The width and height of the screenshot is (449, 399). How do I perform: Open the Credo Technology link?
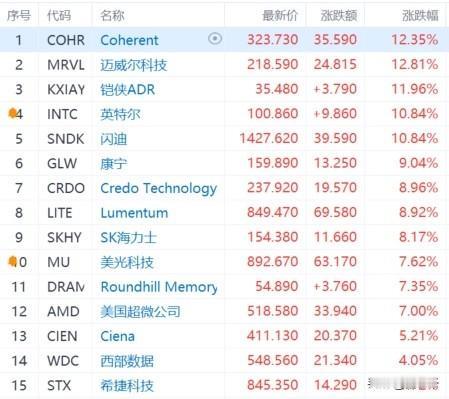[x=159, y=188]
